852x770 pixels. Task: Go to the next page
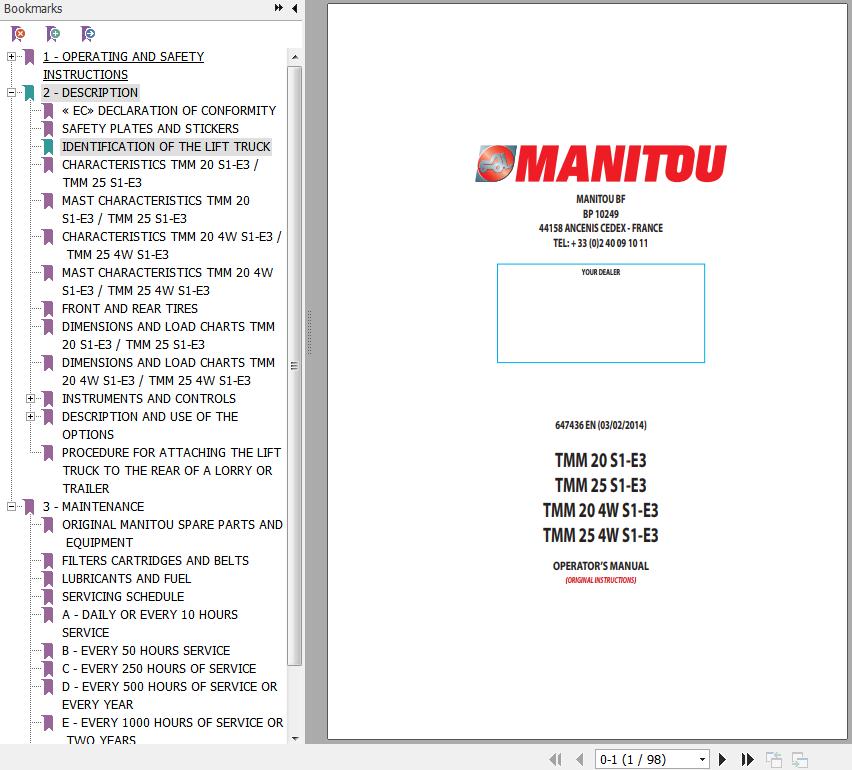click(x=722, y=759)
